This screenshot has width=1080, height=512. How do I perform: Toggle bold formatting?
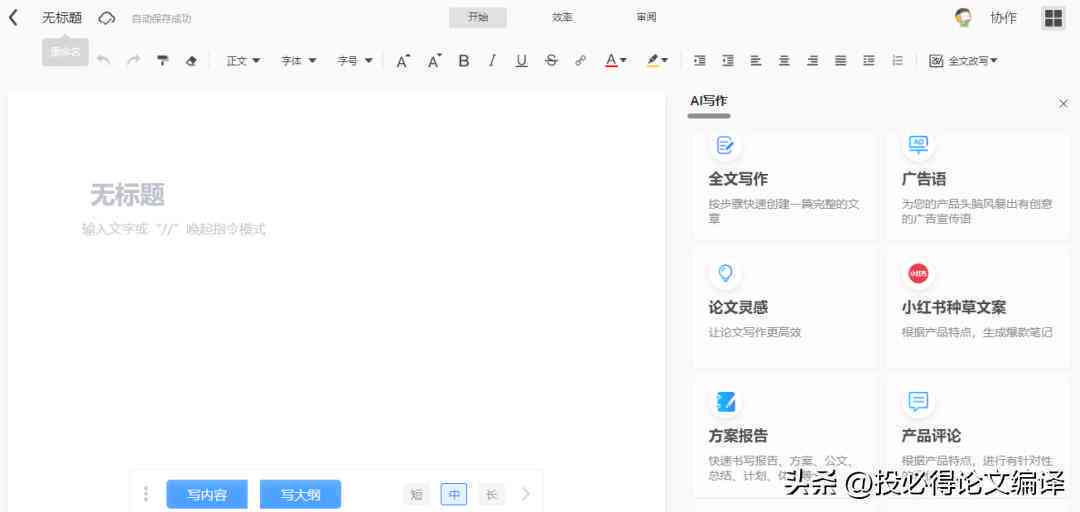[464, 61]
